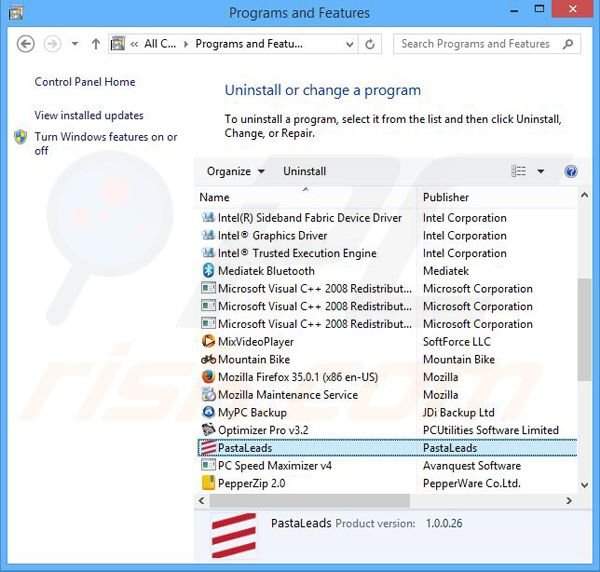Select Mozilla Maintenance Service icon
This screenshot has width=600, height=572.
[208, 394]
